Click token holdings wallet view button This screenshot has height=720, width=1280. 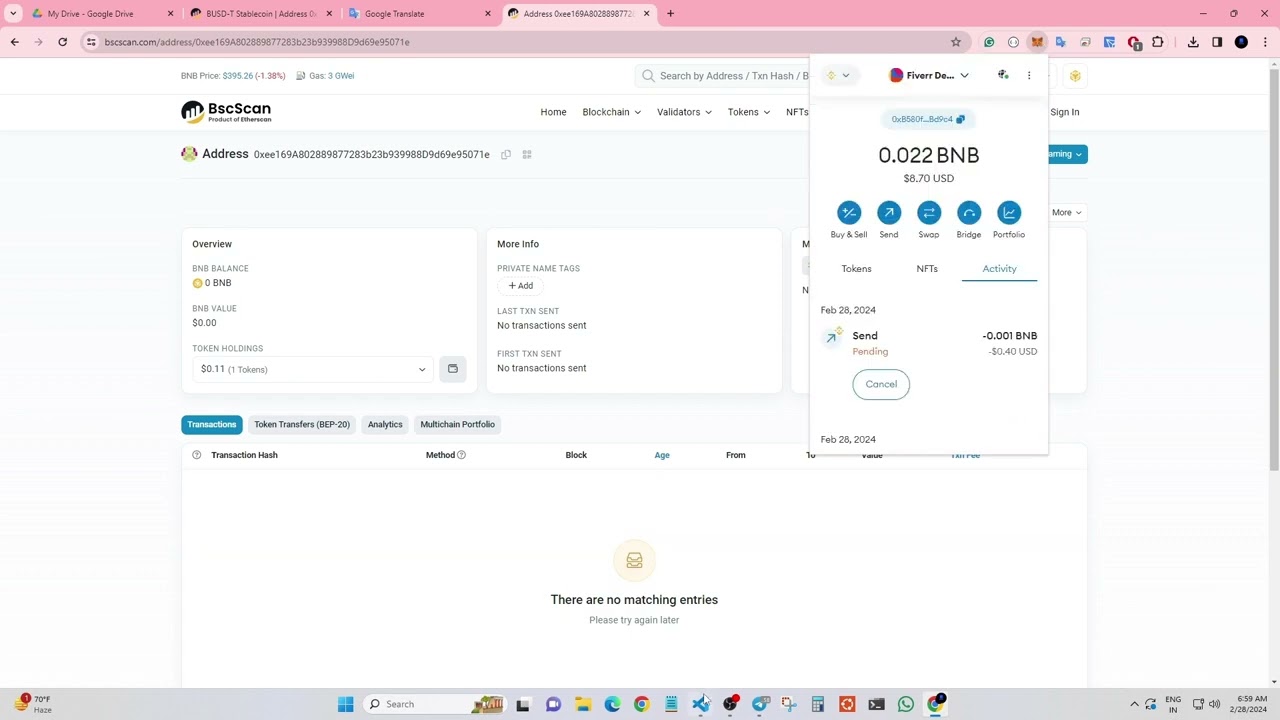click(x=453, y=370)
